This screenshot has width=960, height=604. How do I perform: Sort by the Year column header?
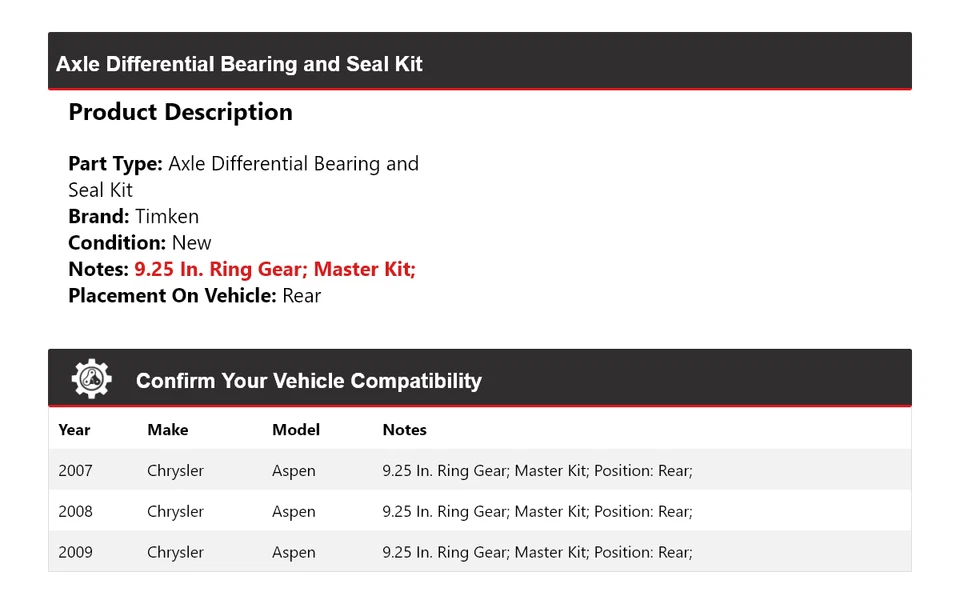click(74, 430)
